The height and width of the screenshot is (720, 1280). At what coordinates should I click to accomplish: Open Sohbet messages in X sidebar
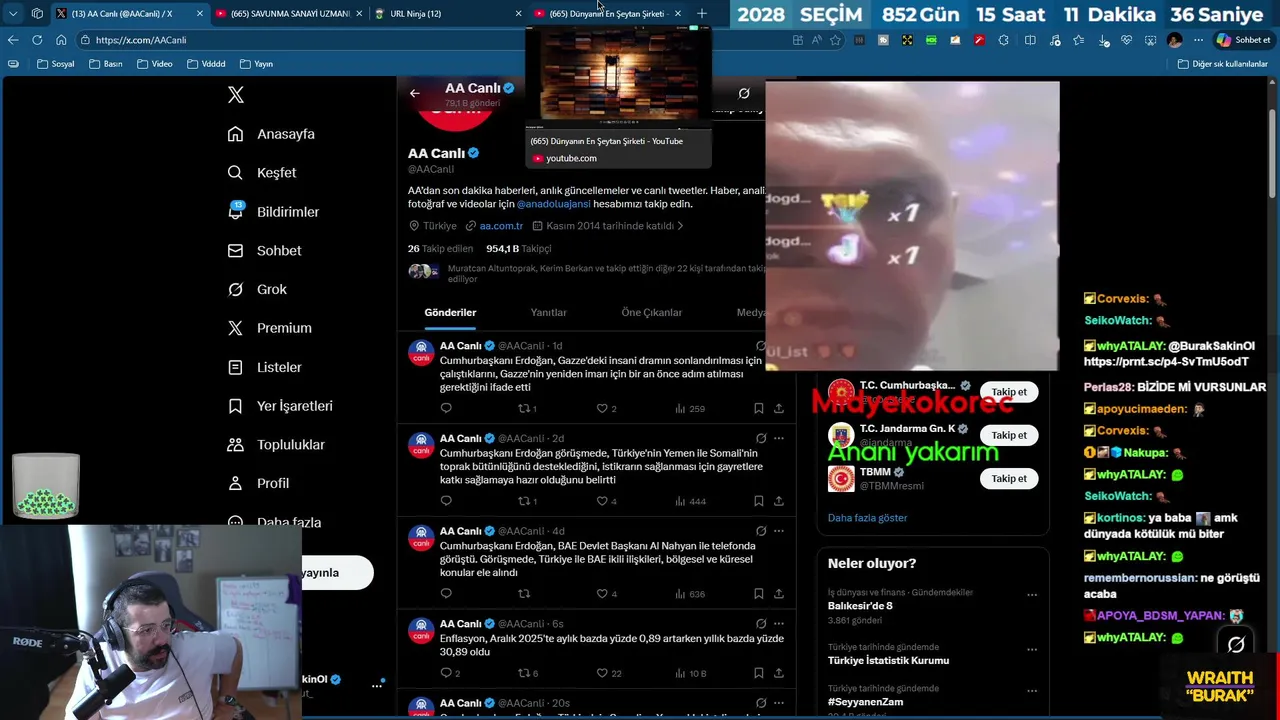264,251
